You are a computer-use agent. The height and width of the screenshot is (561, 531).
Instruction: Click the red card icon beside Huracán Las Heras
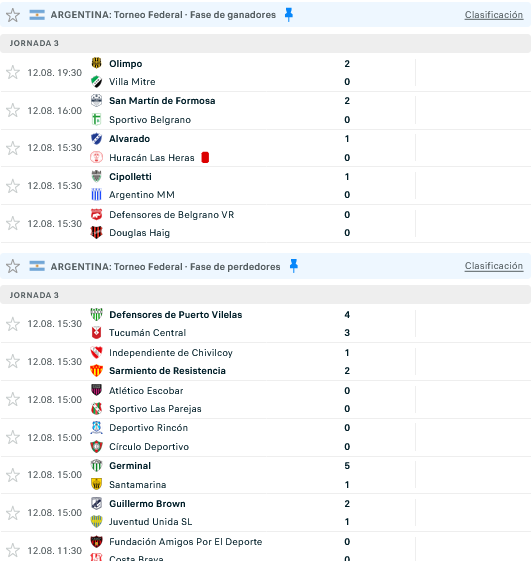coord(205,157)
